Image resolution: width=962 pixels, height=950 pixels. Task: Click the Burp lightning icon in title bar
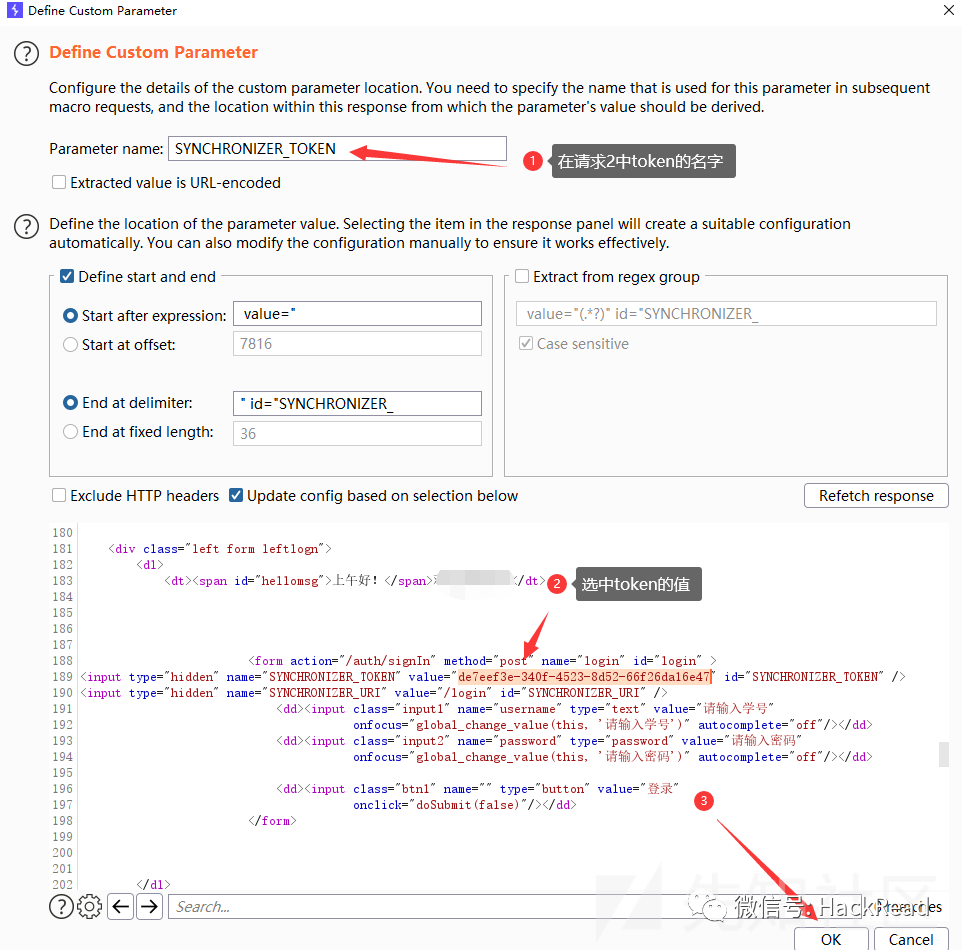coord(14,10)
